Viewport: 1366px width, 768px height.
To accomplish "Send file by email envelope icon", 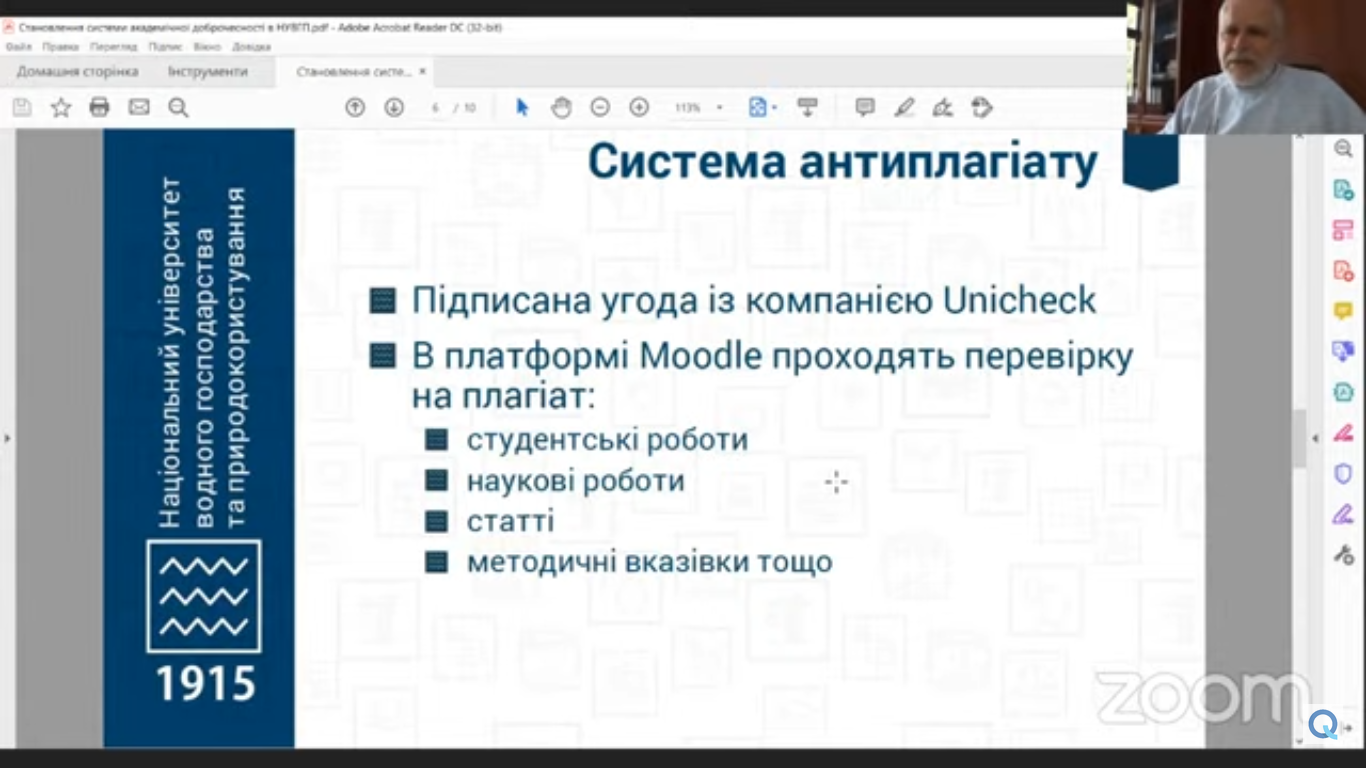I will pyautogui.click(x=139, y=108).
